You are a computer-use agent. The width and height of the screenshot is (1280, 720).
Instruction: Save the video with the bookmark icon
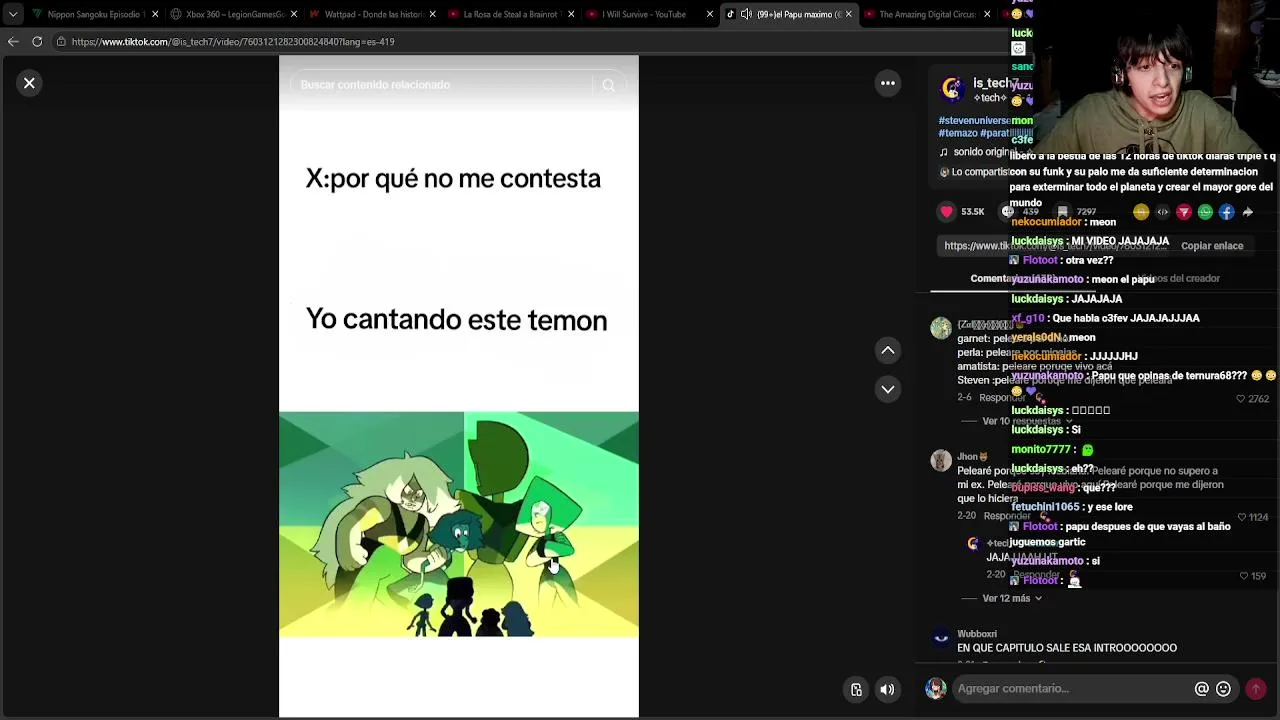click(x=1062, y=212)
